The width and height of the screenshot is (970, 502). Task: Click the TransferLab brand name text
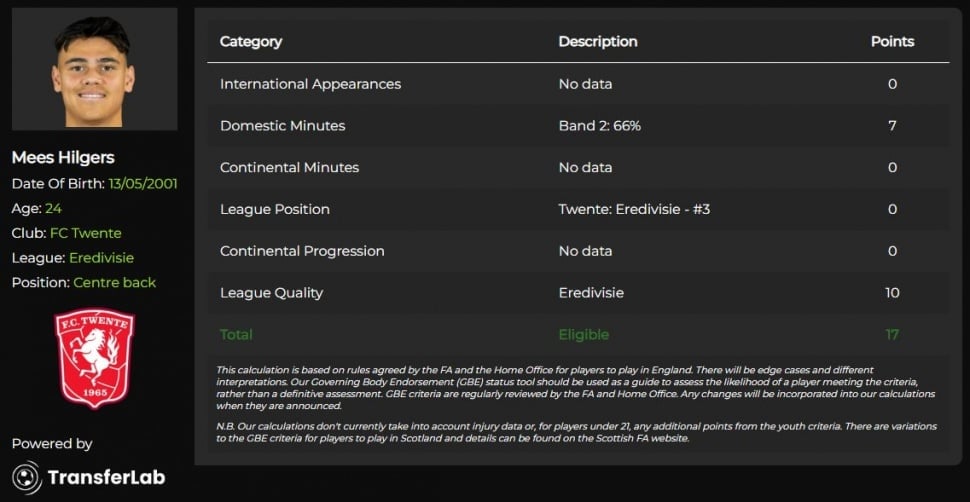pos(106,477)
